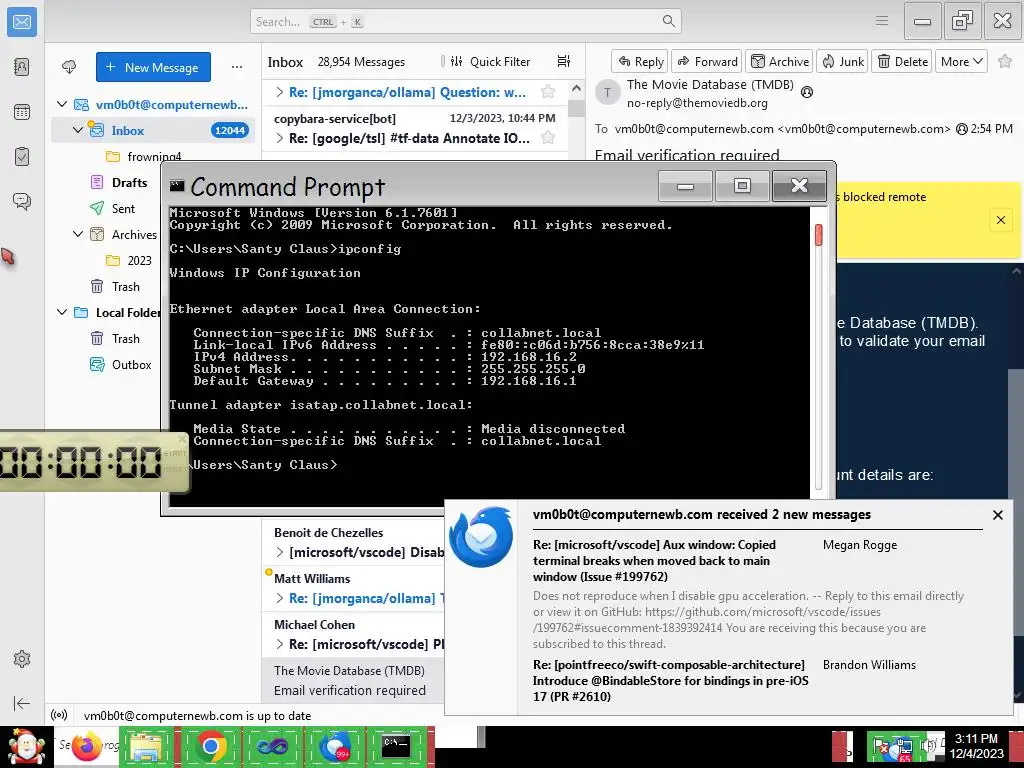This screenshot has width=1024, height=768.
Task: Click the Santa Start button
Action: (26, 747)
